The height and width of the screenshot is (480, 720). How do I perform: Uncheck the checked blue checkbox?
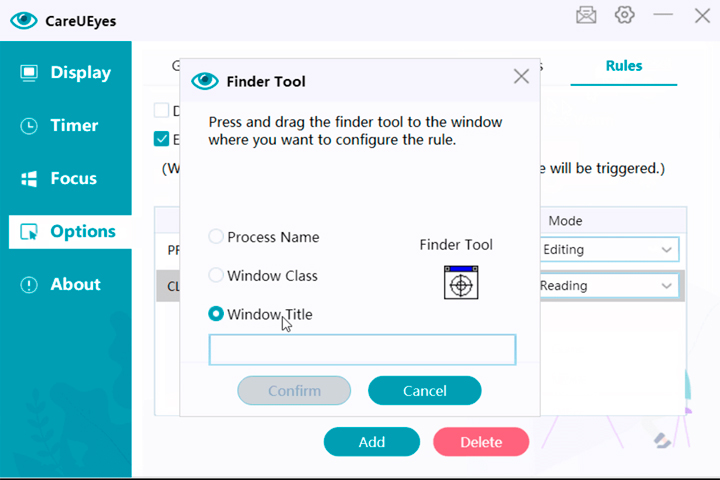click(x=161, y=139)
